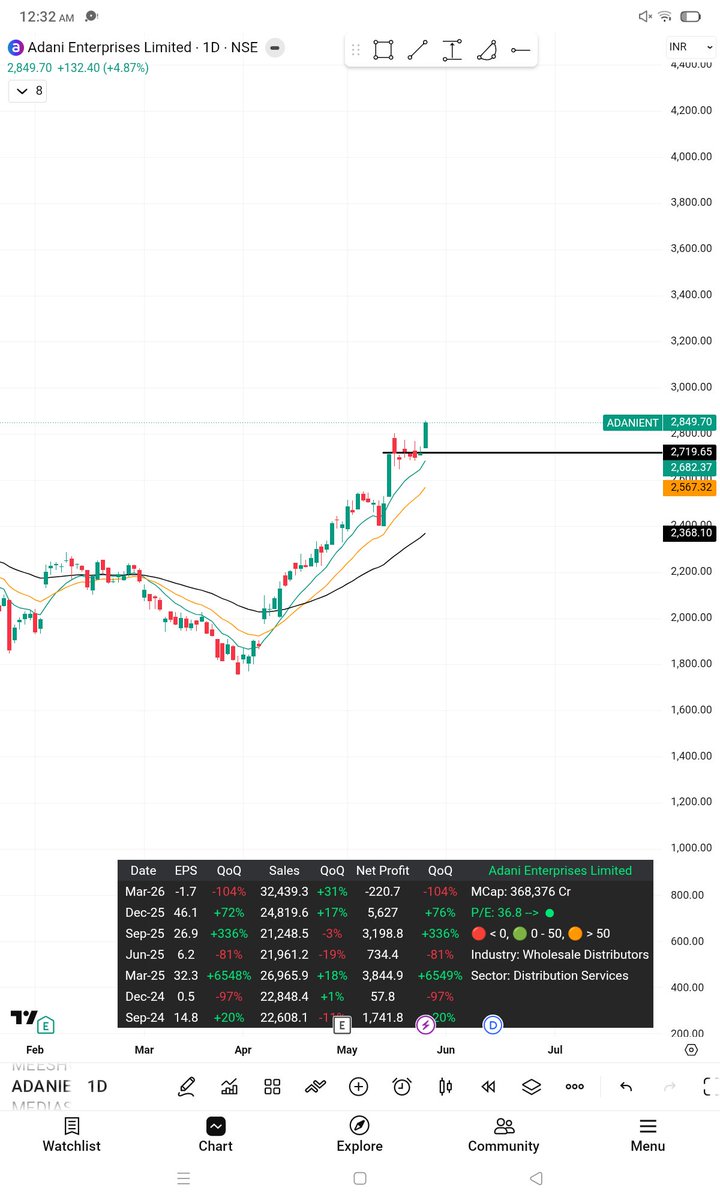Image resolution: width=720 pixels, height=1200 pixels.
Task: Open the compare symbols line icon
Action: coord(315,1086)
